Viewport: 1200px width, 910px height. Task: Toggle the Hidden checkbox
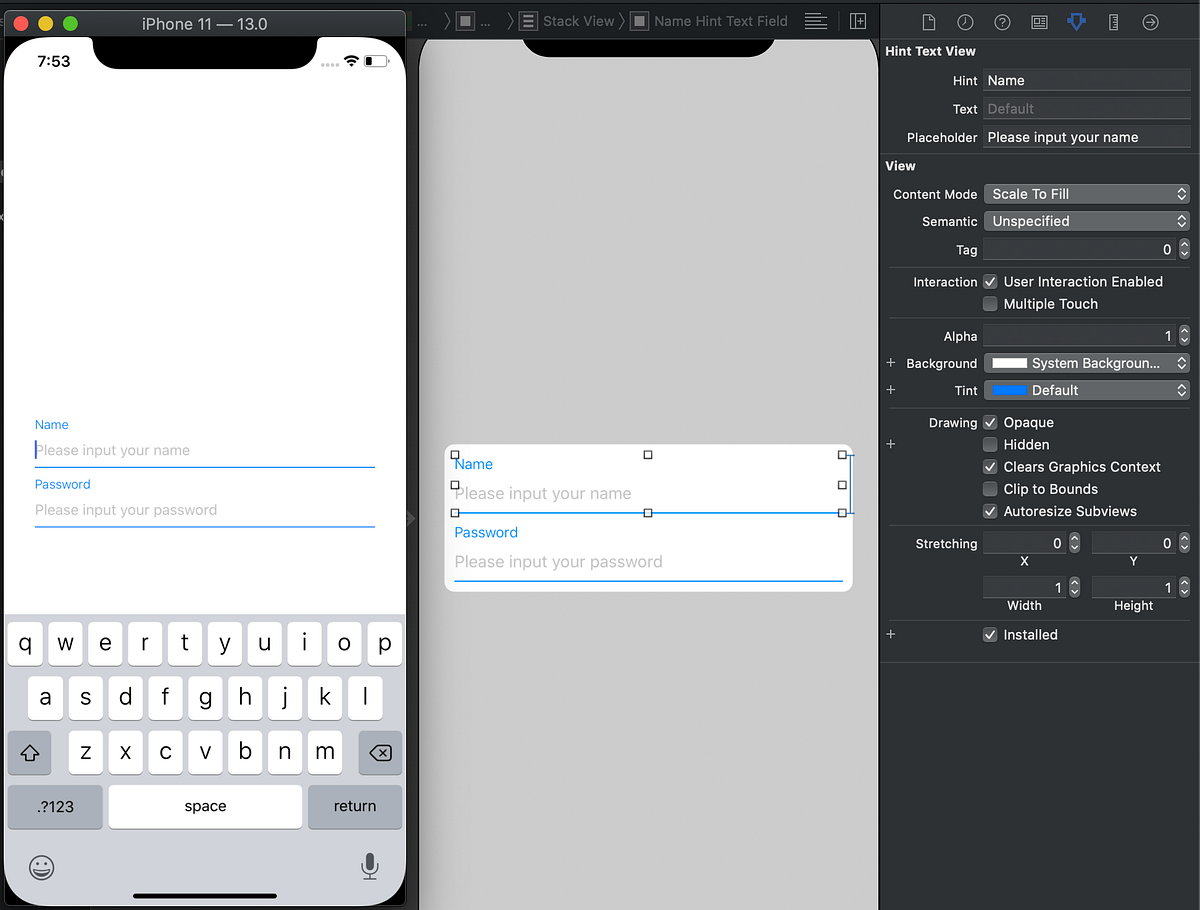point(990,444)
